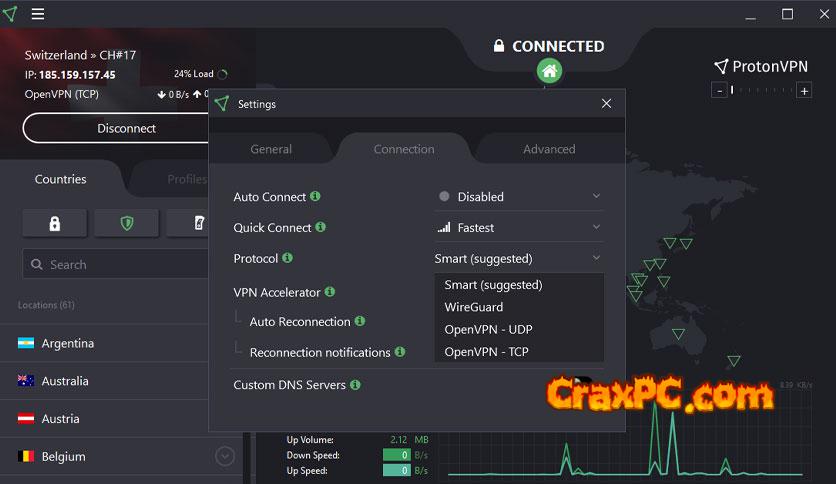The height and width of the screenshot is (484, 836).
Task: Click the Locations (61) label
Action: (x=46, y=305)
